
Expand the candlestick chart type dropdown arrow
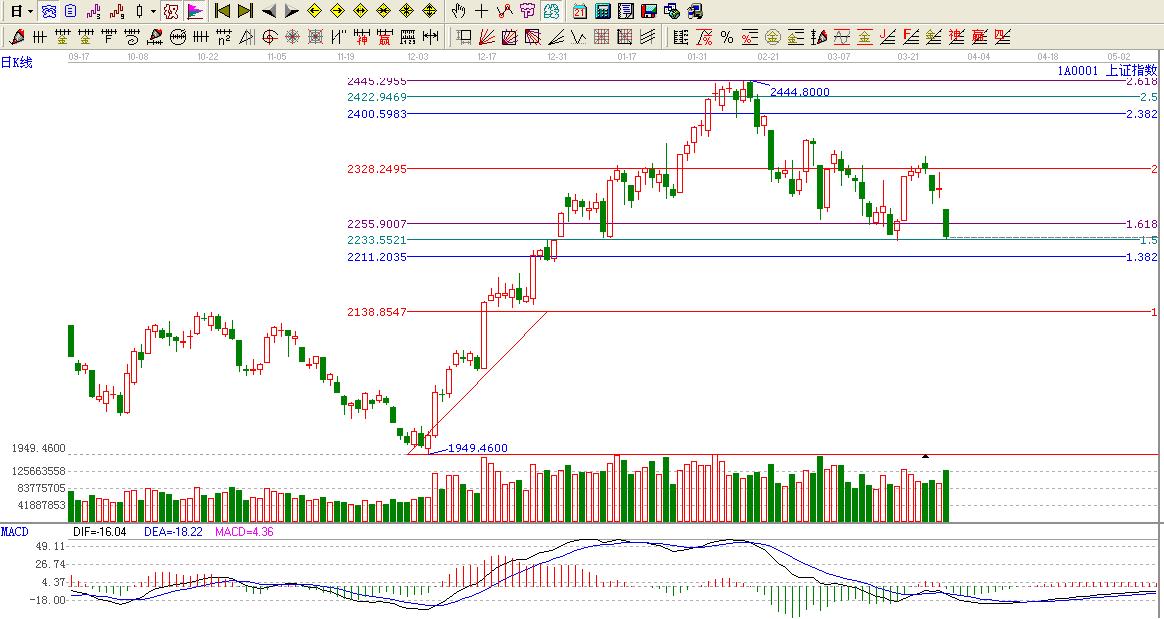152,12
